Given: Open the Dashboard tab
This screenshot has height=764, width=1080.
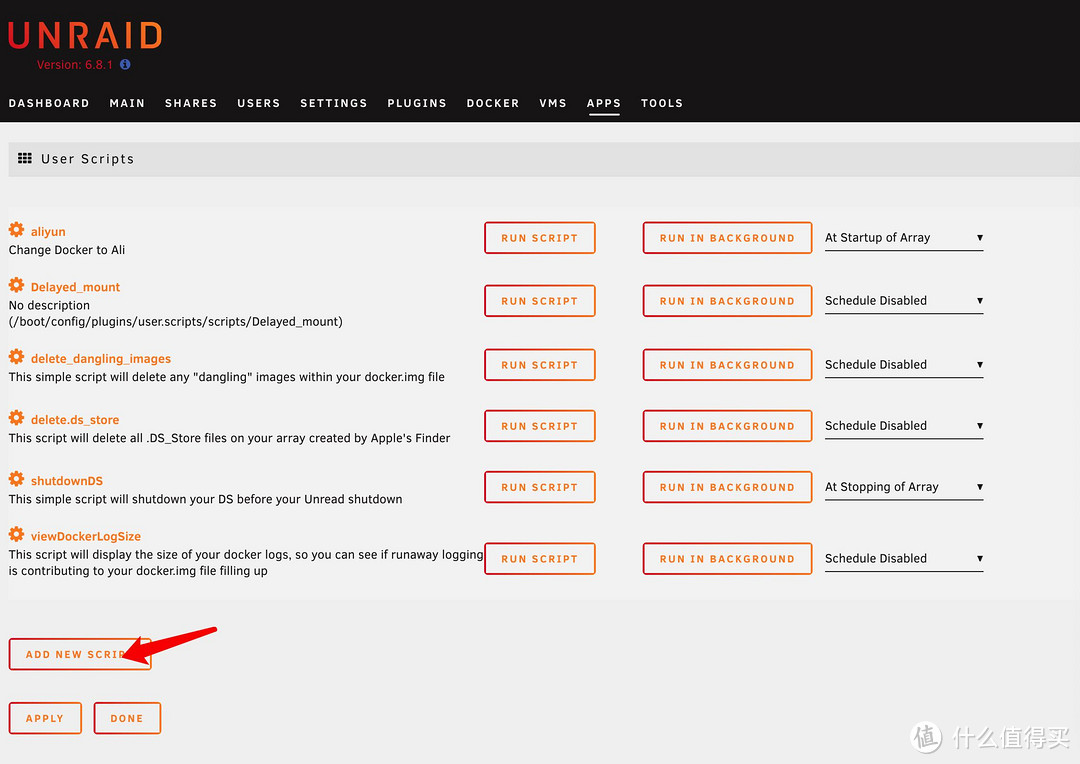Looking at the screenshot, I should pyautogui.click(x=49, y=103).
